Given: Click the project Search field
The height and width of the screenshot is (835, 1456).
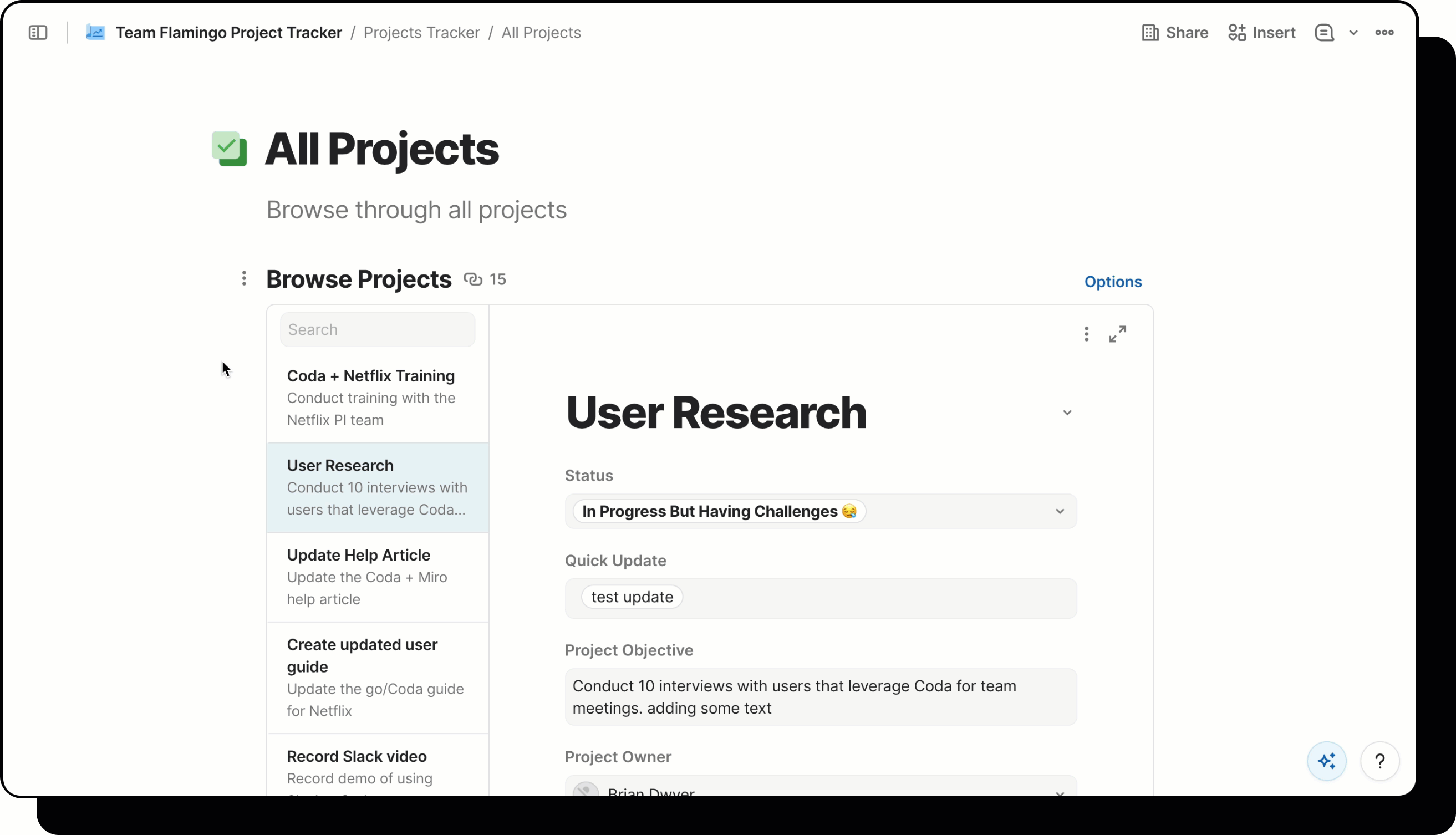Looking at the screenshot, I should coord(378,329).
